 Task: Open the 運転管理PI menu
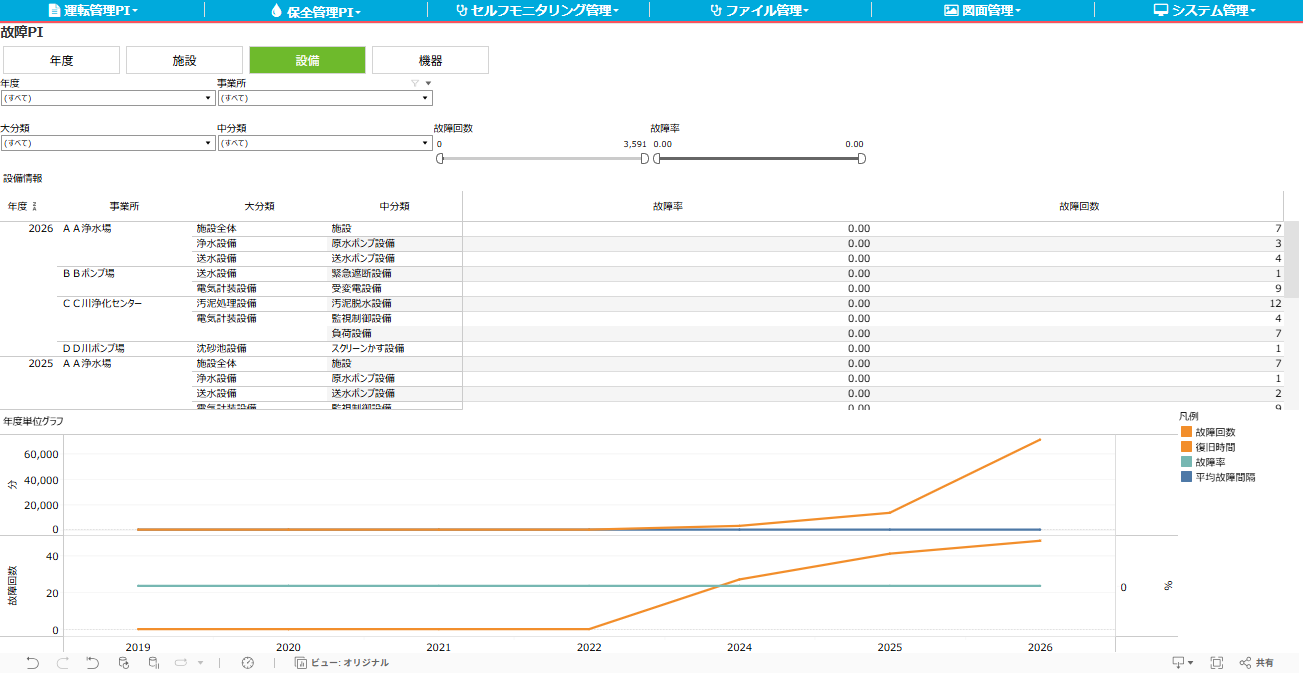click(93, 10)
